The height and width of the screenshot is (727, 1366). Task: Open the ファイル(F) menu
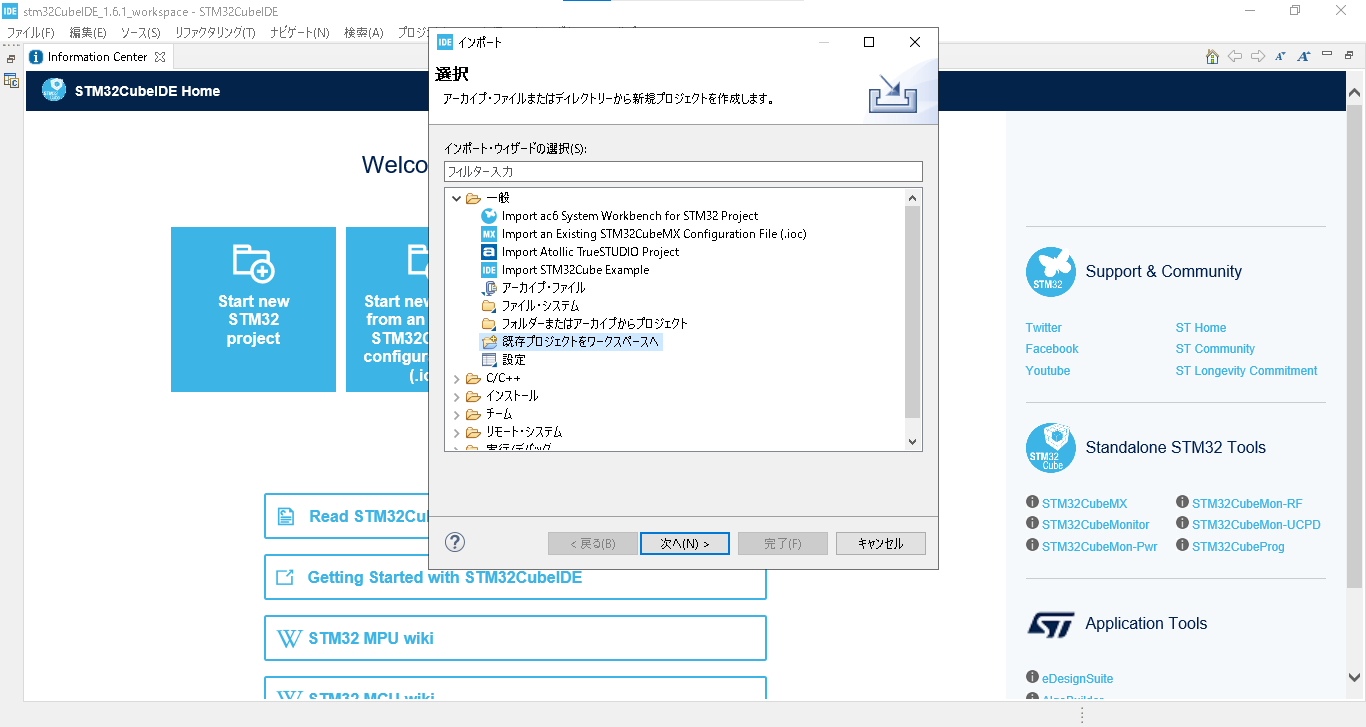click(30, 33)
